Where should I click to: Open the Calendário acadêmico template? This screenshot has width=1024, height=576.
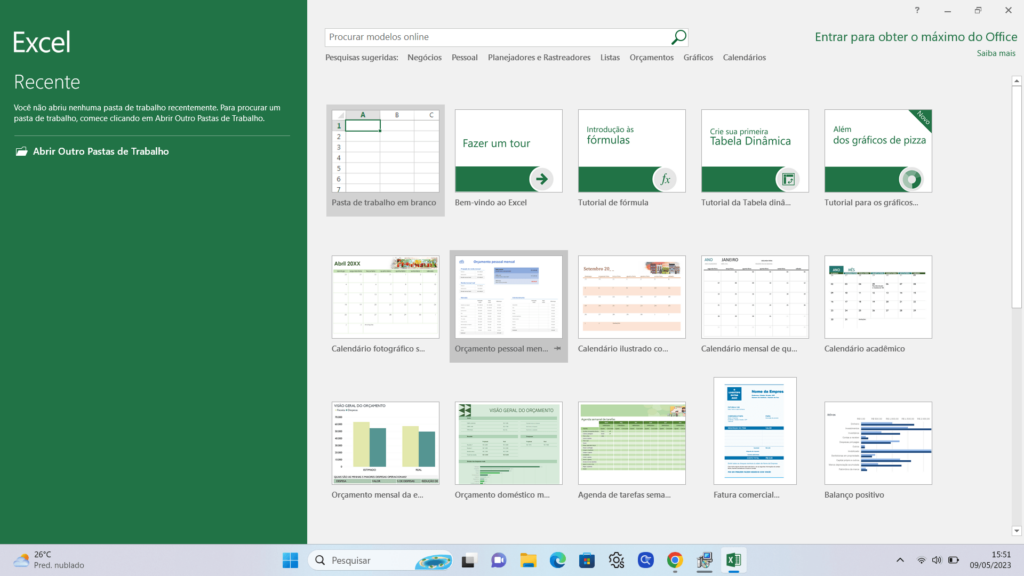pos(878,297)
